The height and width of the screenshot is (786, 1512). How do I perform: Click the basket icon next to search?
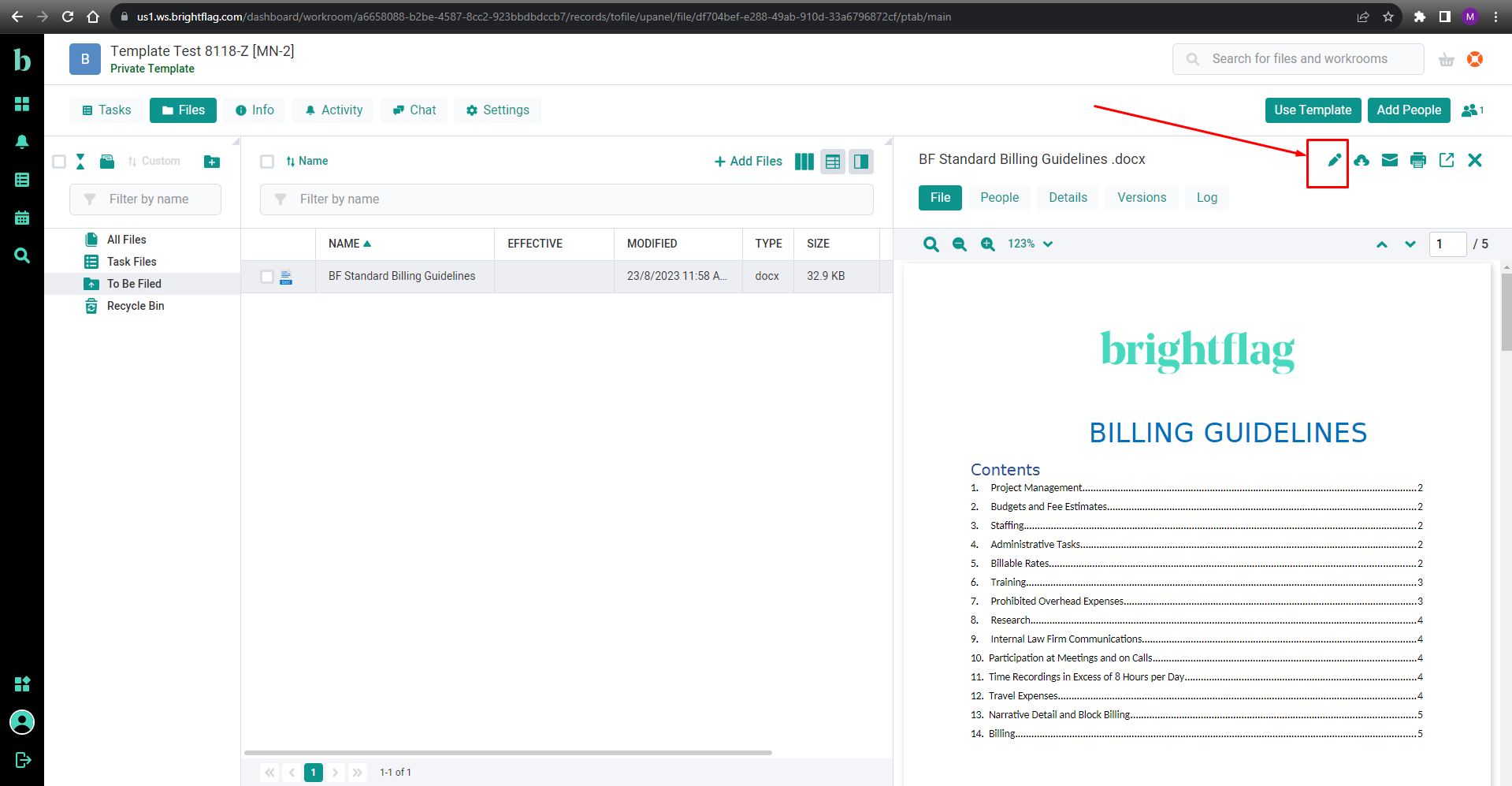1447,59
